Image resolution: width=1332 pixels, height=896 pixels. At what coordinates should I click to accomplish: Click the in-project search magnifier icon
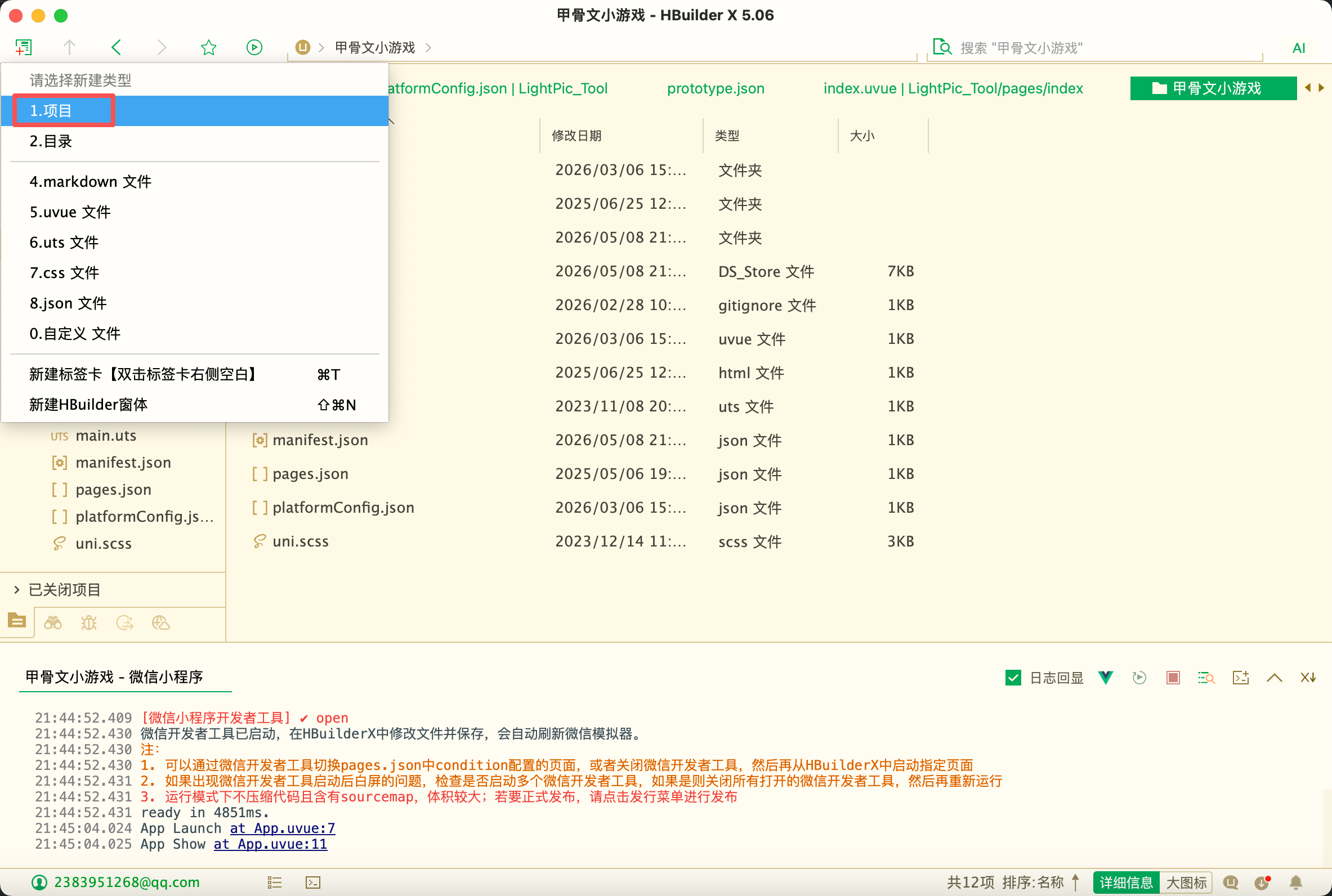point(942,47)
